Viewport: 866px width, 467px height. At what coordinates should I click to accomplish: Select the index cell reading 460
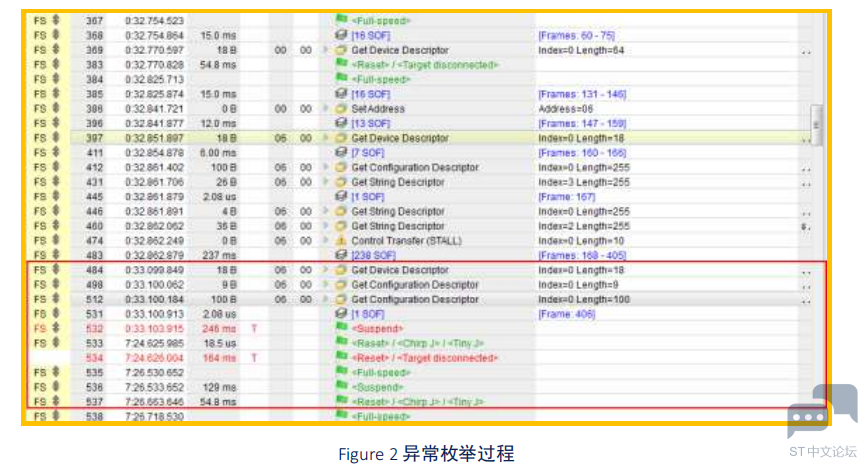pos(94,226)
